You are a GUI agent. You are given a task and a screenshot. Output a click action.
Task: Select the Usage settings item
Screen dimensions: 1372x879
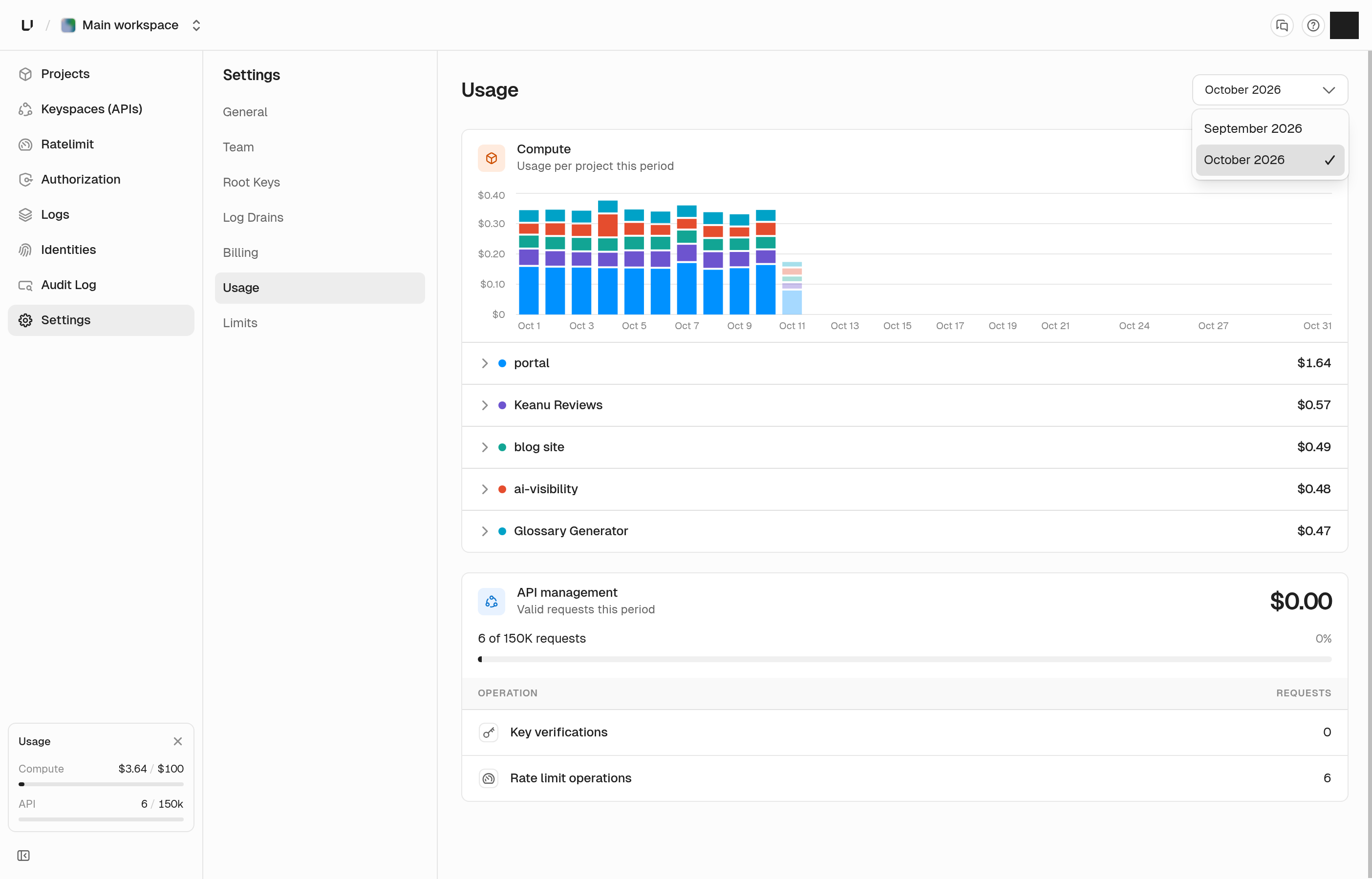[x=320, y=288]
